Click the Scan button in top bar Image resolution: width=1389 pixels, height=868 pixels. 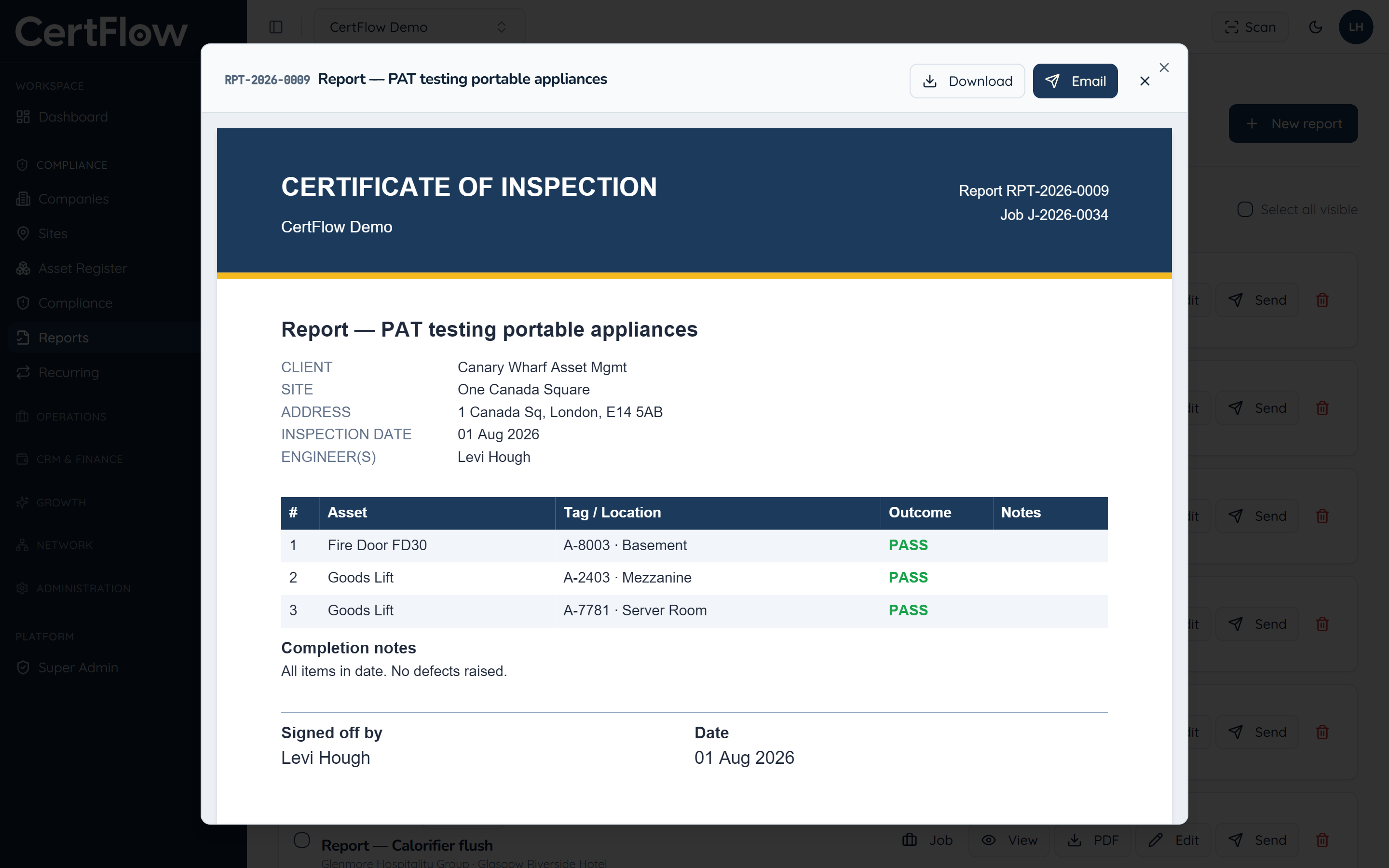tap(1250, 27)
